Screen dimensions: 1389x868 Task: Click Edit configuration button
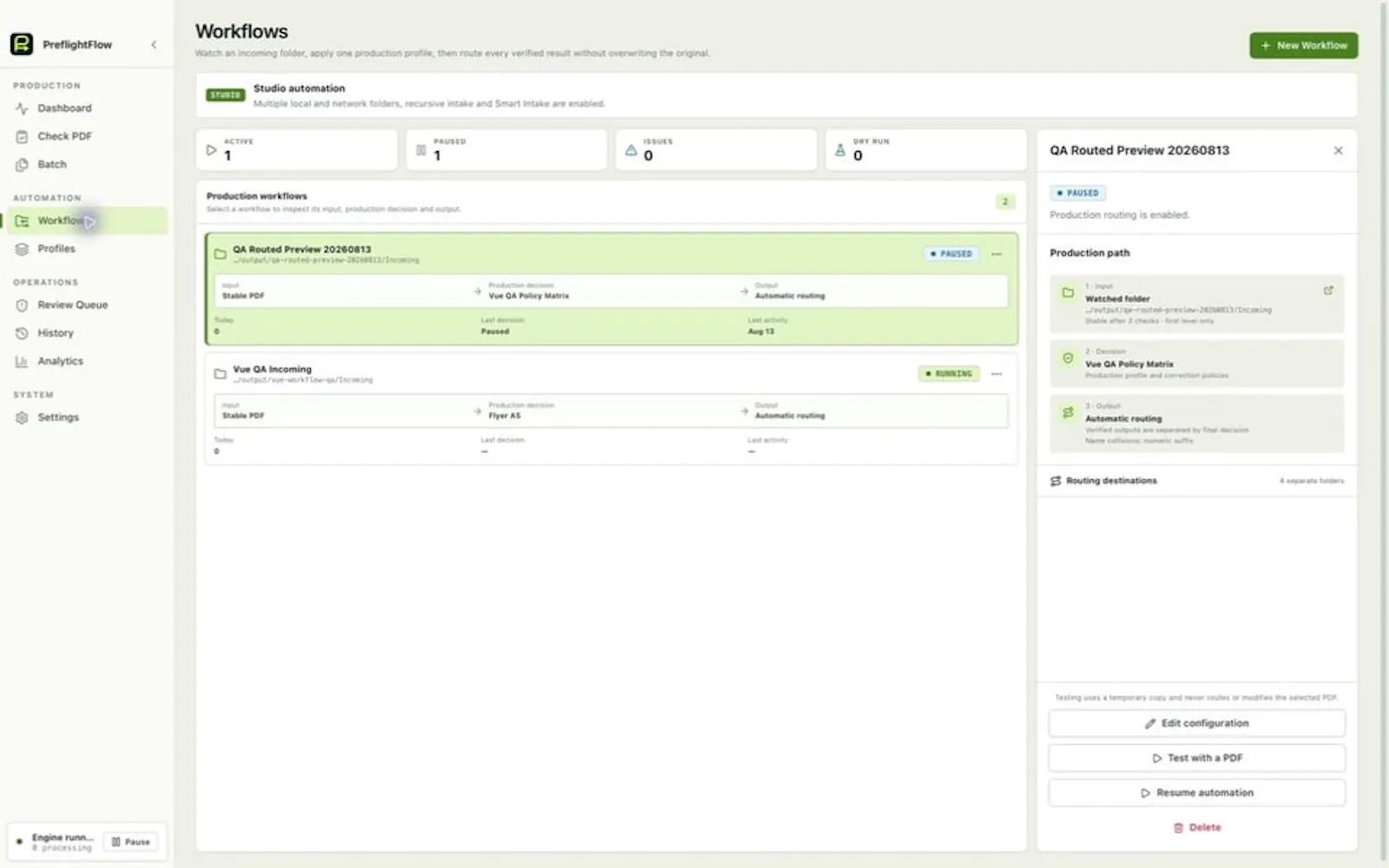1197,723
